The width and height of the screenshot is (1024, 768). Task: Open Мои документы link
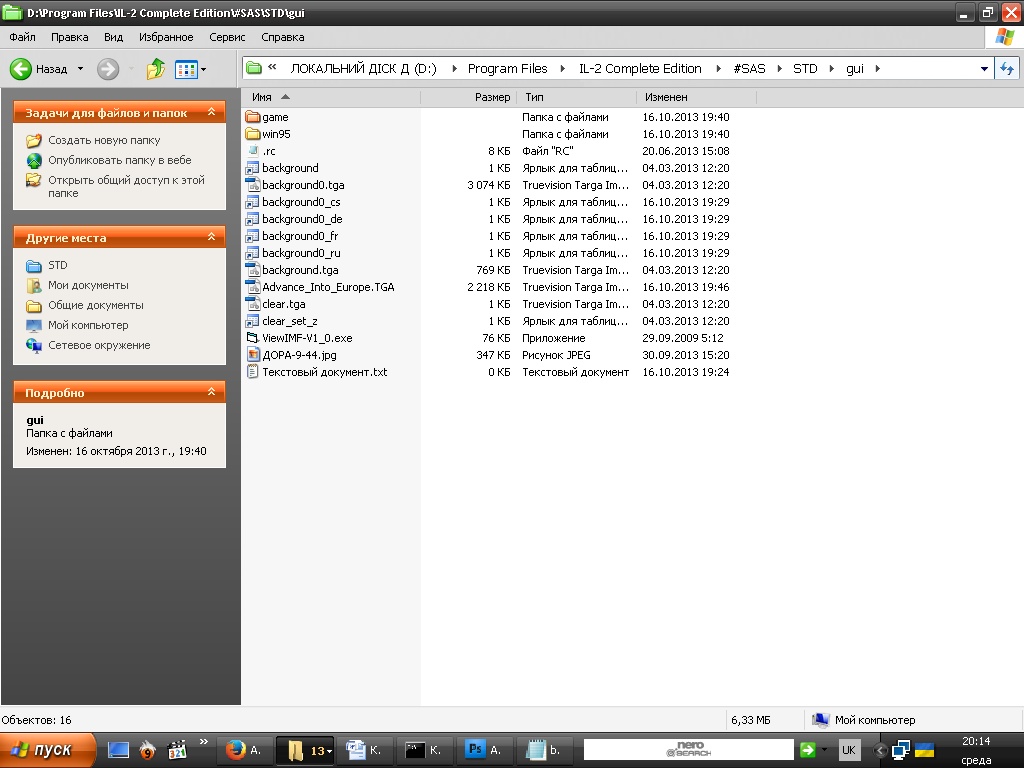coord(88,285)
